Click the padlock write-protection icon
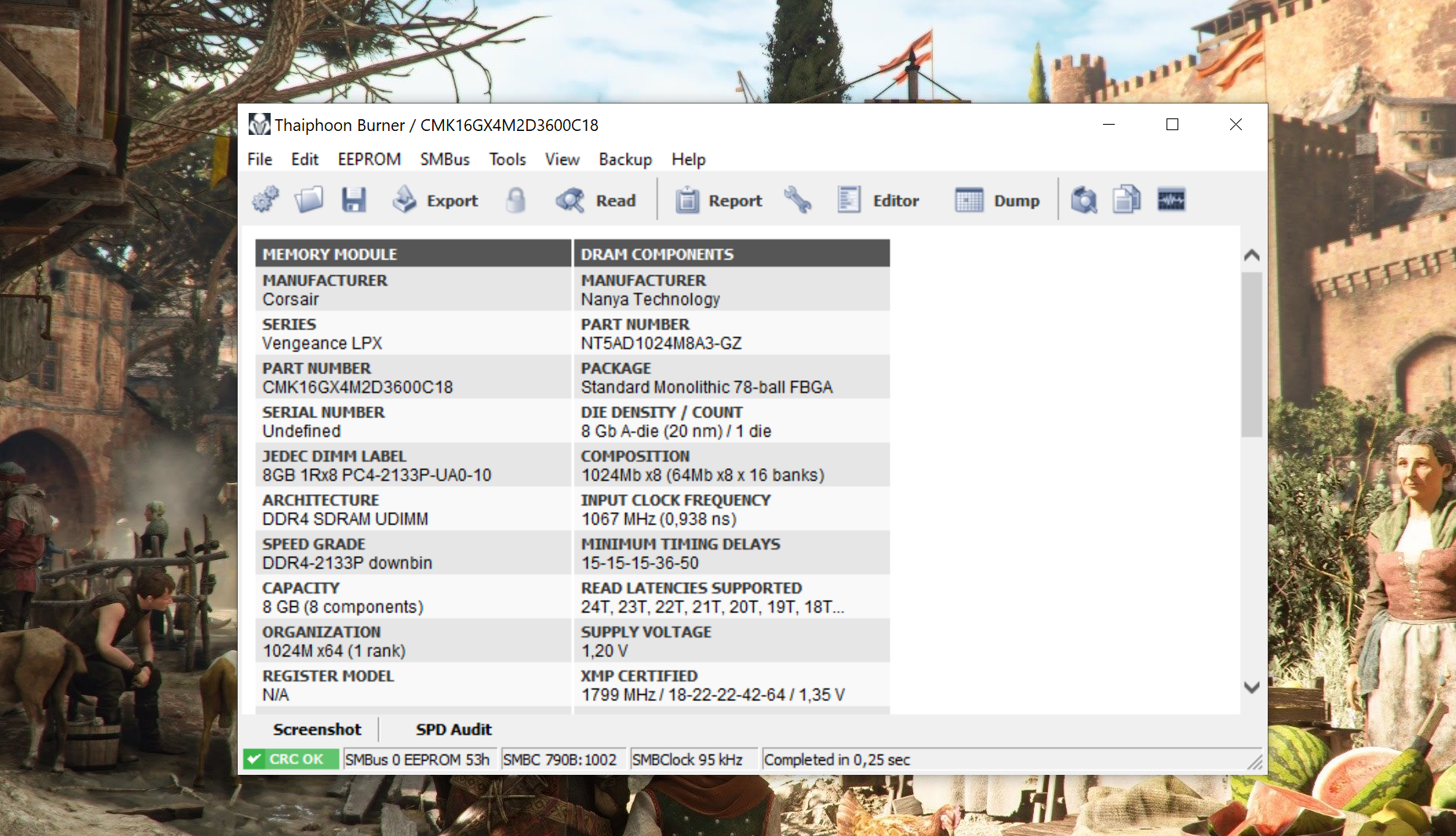This screenshot has height=836, width=1456. click(515, 200)
